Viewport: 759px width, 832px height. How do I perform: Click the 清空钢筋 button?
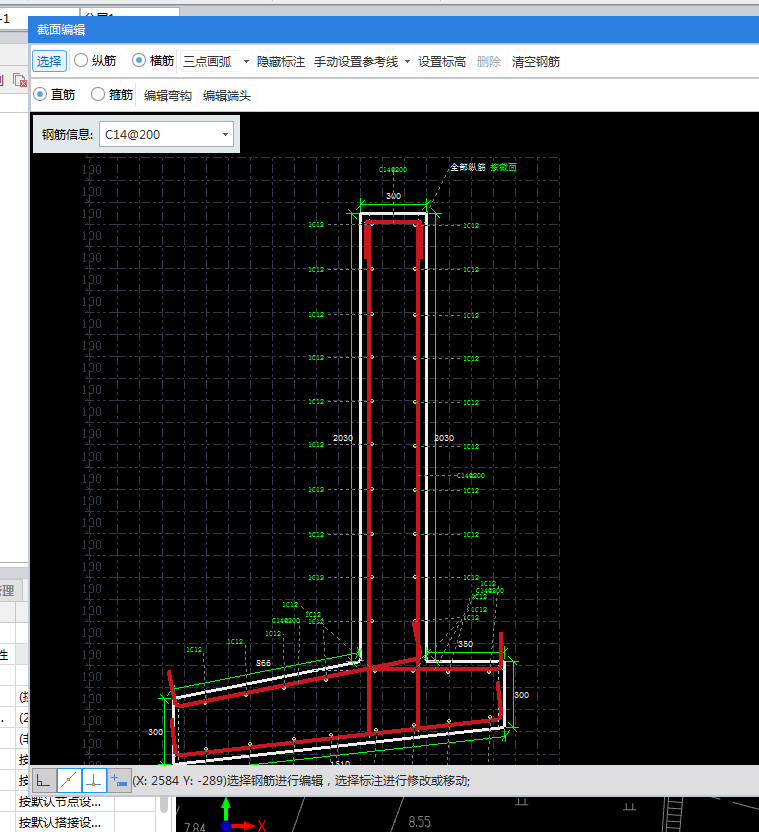pyautogui.click(x=536, y=62)
